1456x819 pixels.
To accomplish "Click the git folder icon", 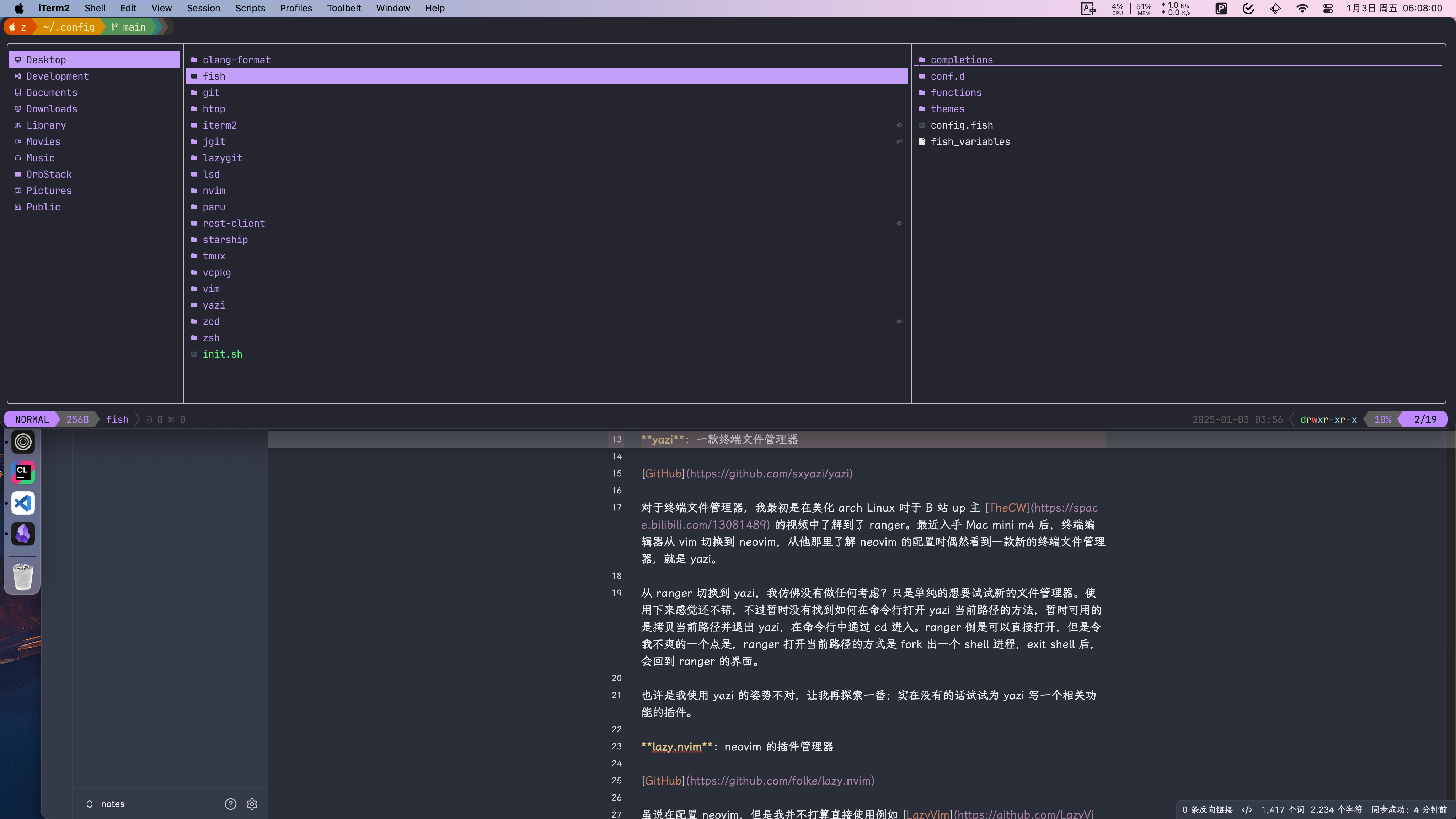I will pyautogui.click(x=194, y=92).
